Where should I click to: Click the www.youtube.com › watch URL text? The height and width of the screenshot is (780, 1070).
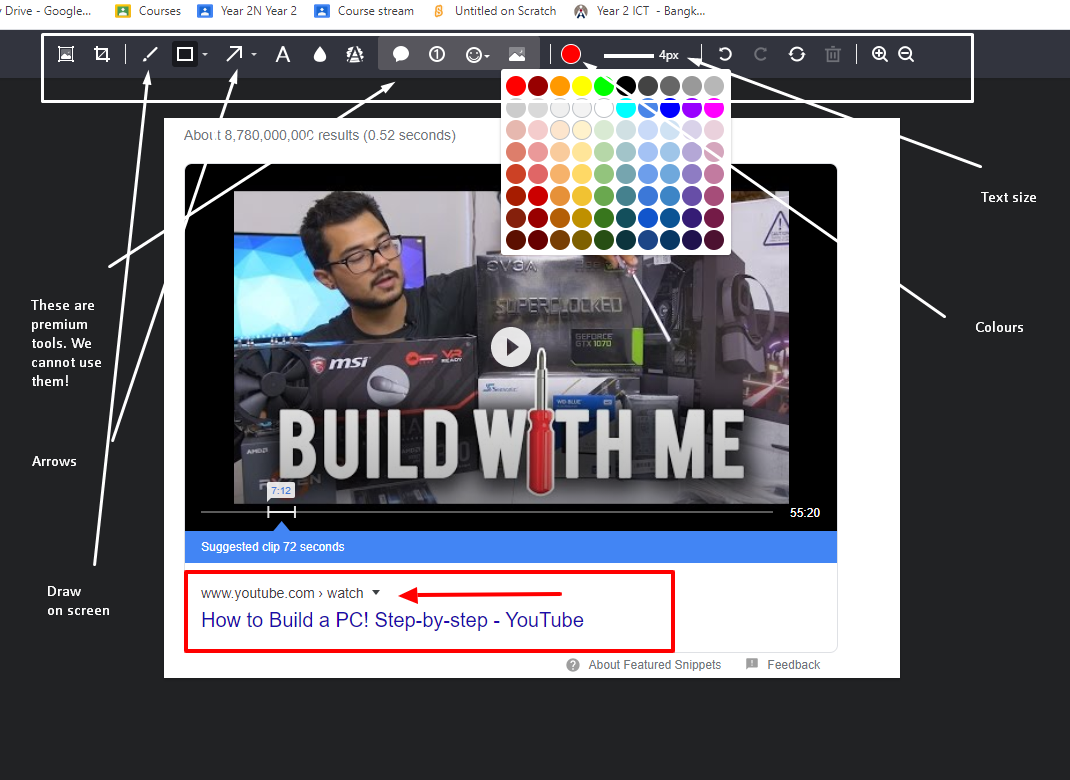pyautogui.click(x=282, y=593)
